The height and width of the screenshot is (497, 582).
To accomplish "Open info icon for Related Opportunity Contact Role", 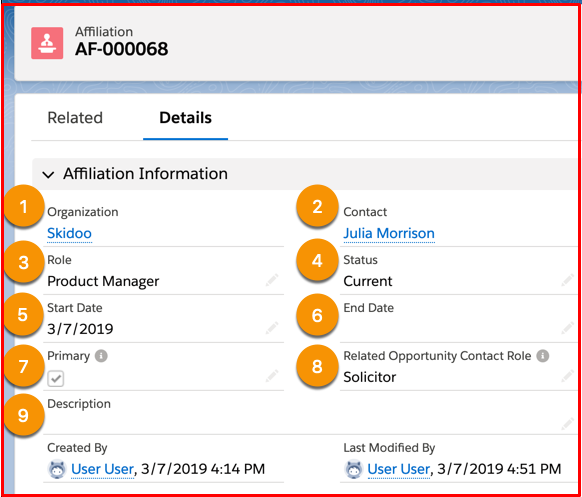I will pos(543,356).
